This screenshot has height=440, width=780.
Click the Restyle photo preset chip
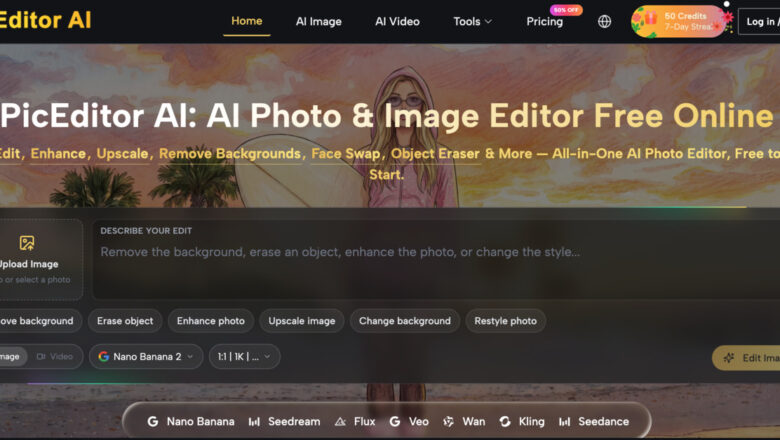[505, 321]
